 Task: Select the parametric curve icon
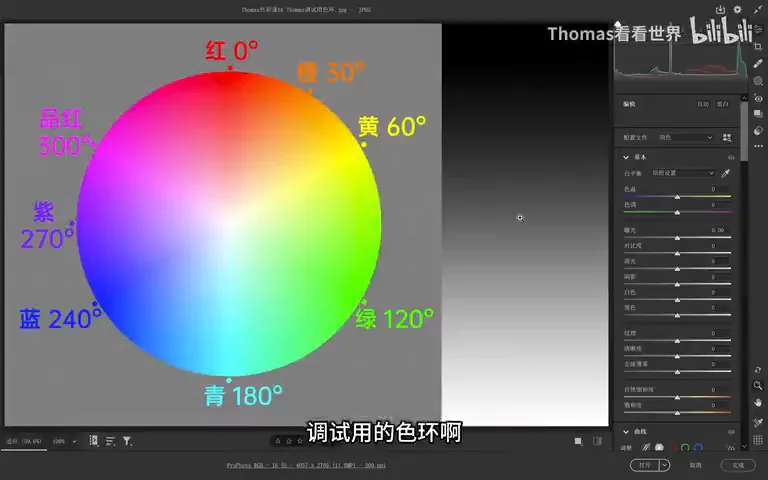point(646,447)
